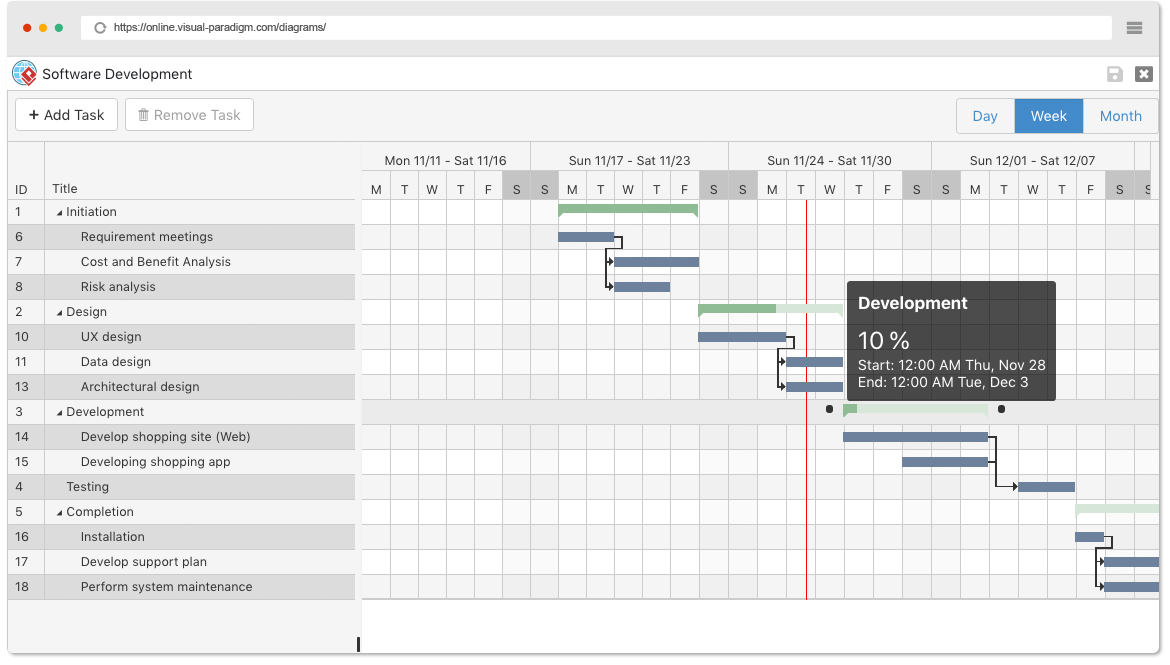Click the browser reload icon
The width and height of the screenshot is (1170, 665).
tap(100, 28)
